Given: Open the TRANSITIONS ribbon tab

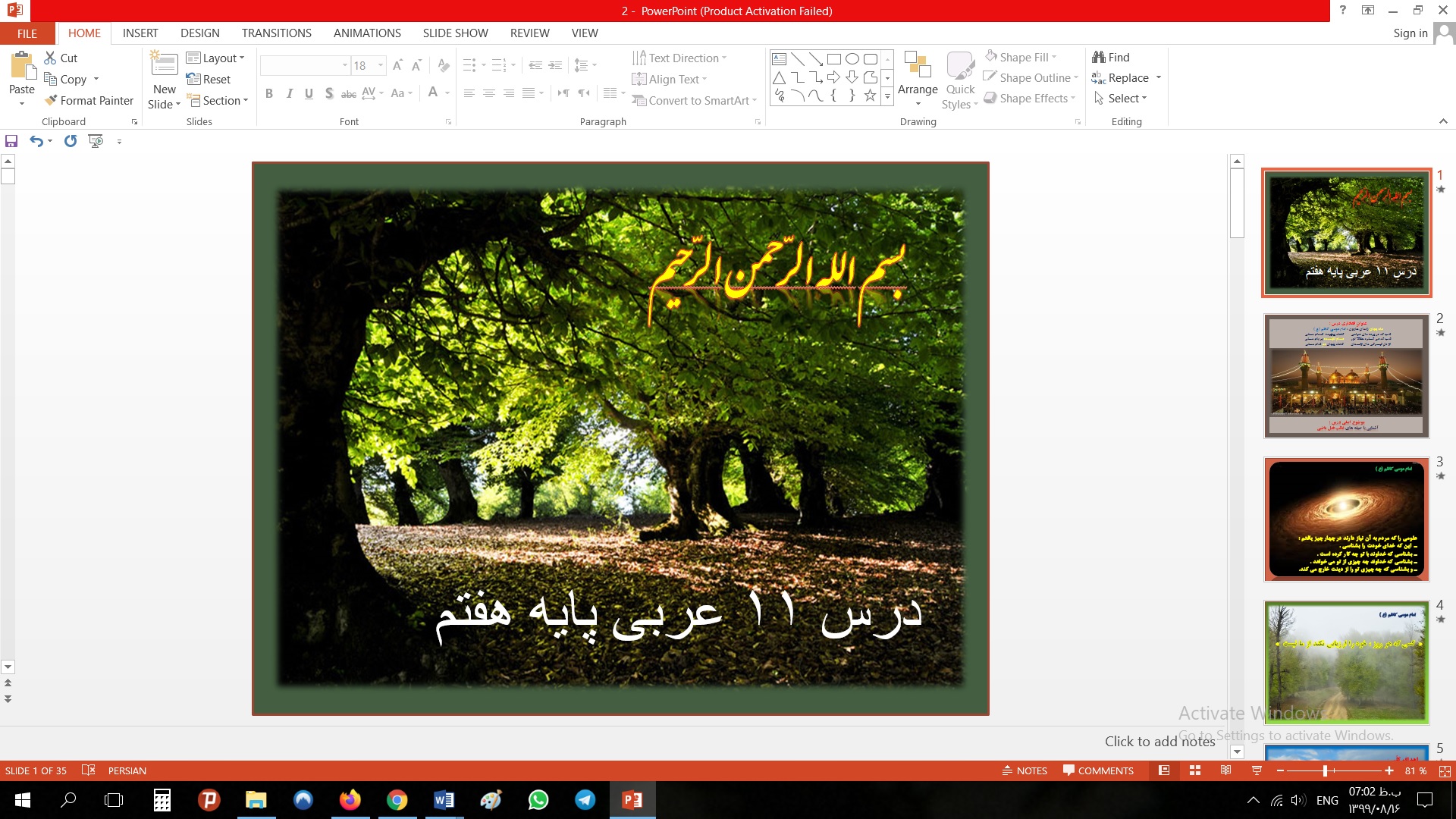Looking at the screenshot, I should [276, 33].
